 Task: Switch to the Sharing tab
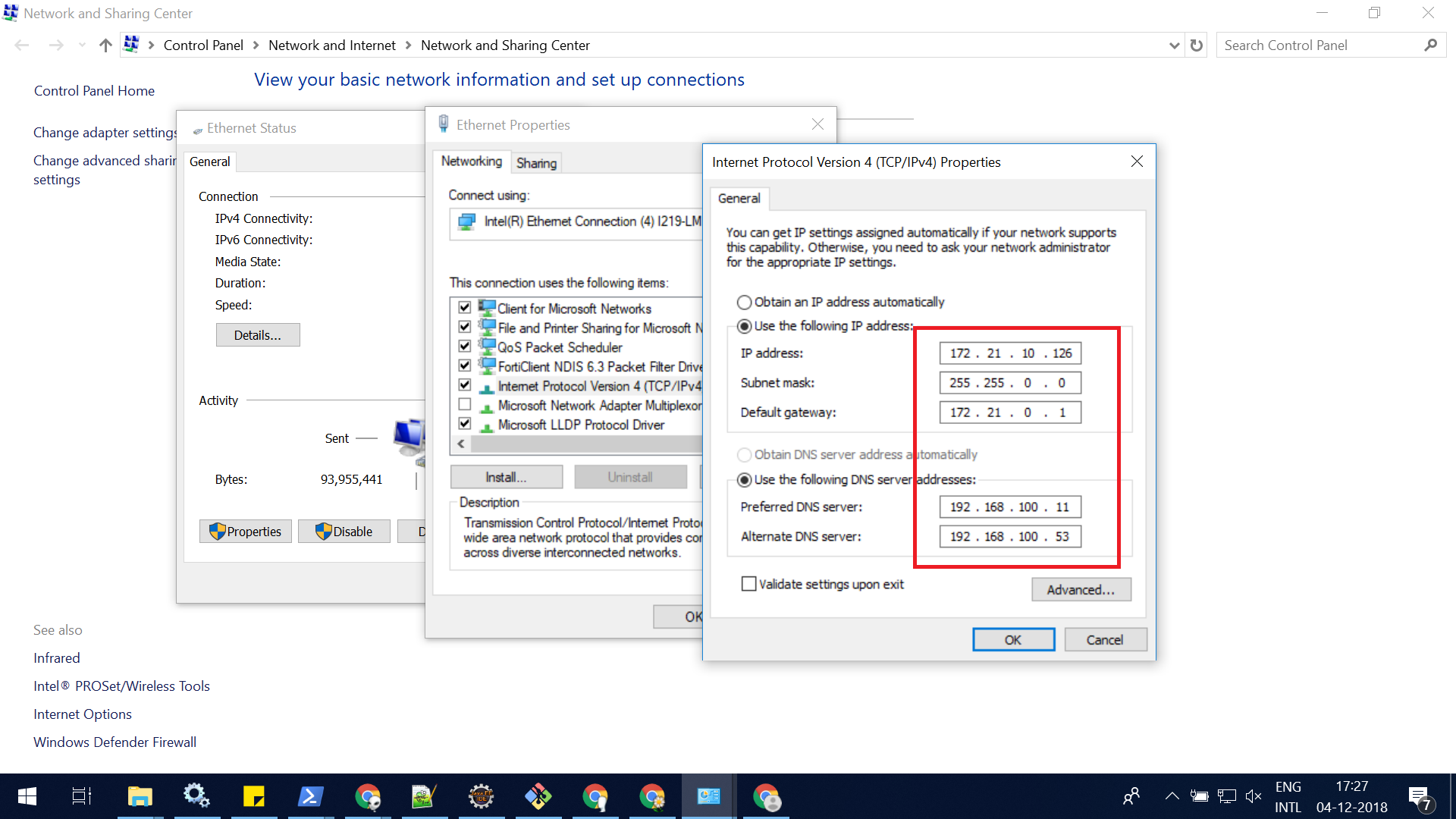[x=536, y=163]
